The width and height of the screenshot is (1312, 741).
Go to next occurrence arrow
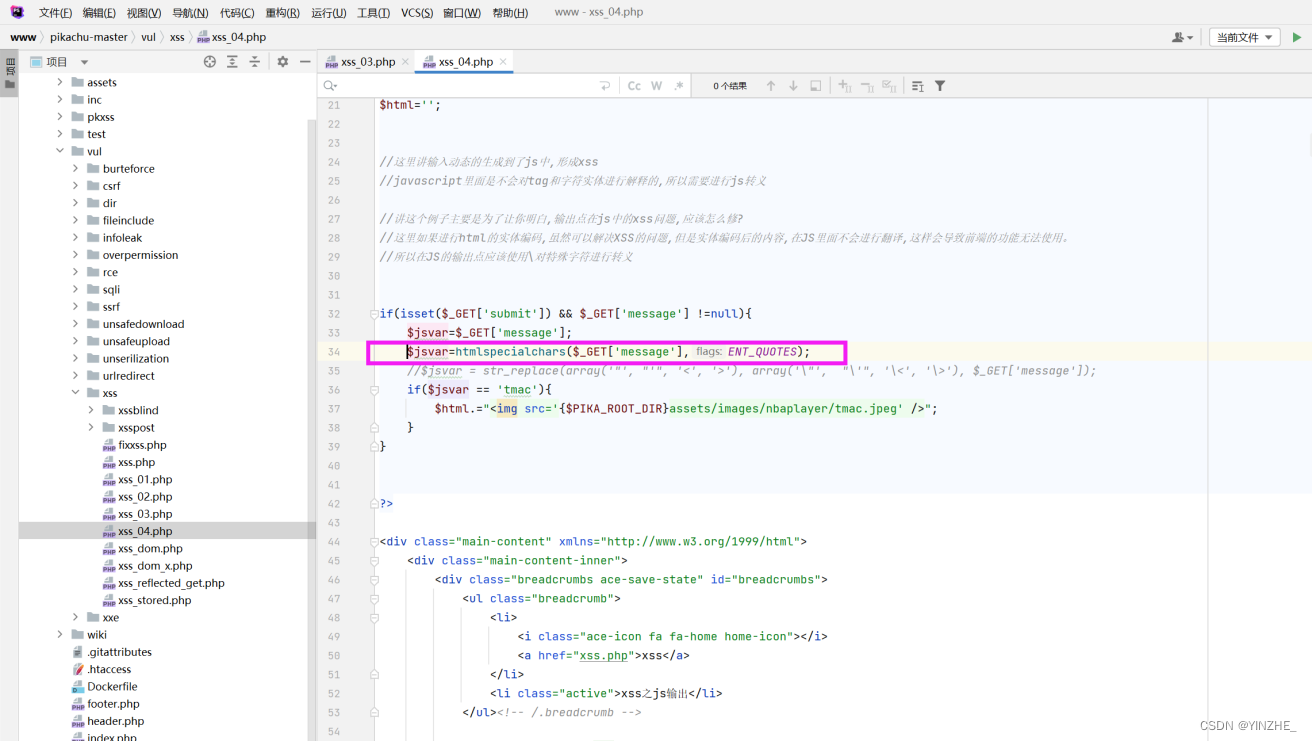pos(793,86)
